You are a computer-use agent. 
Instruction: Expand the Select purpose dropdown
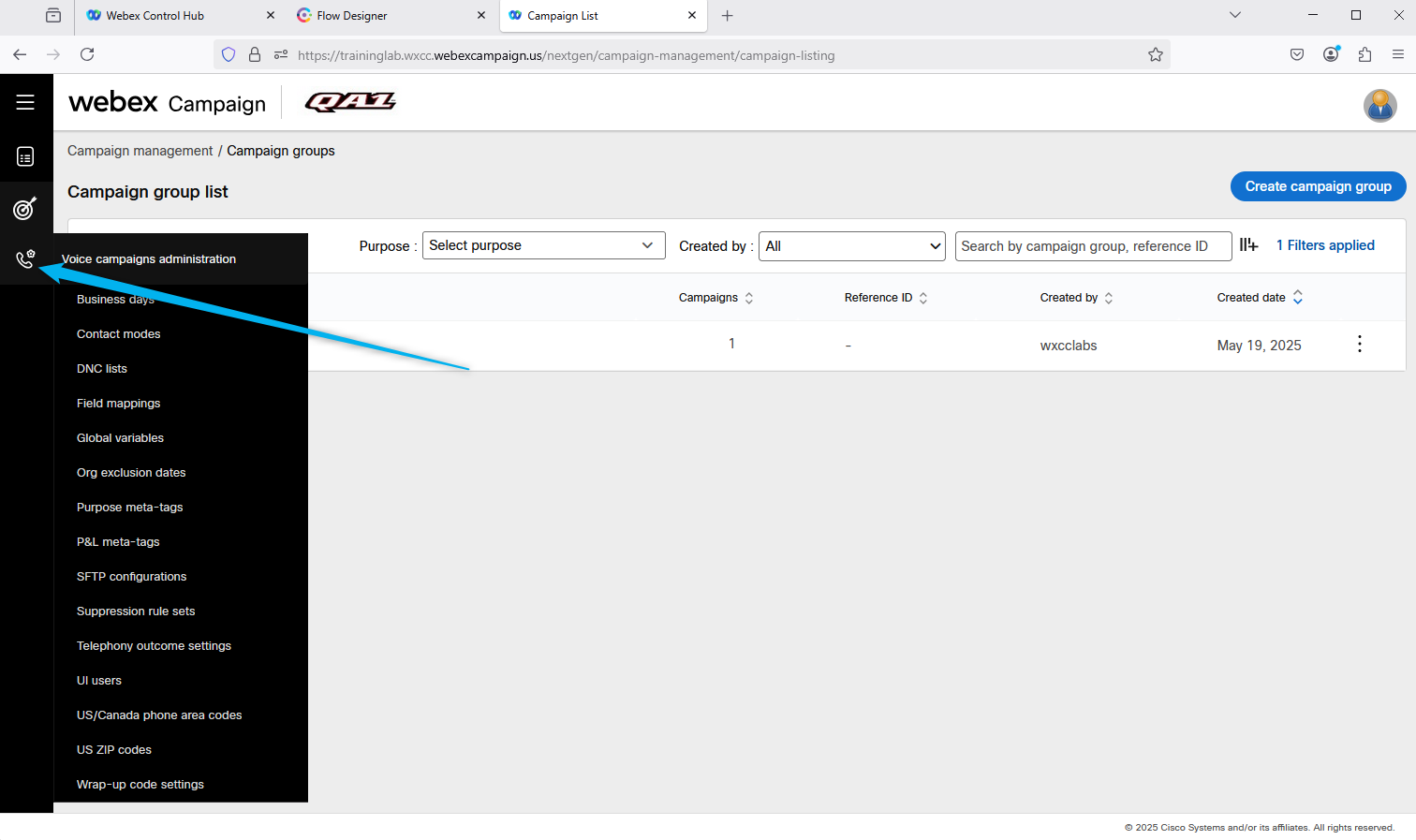[x=543, y=245]
